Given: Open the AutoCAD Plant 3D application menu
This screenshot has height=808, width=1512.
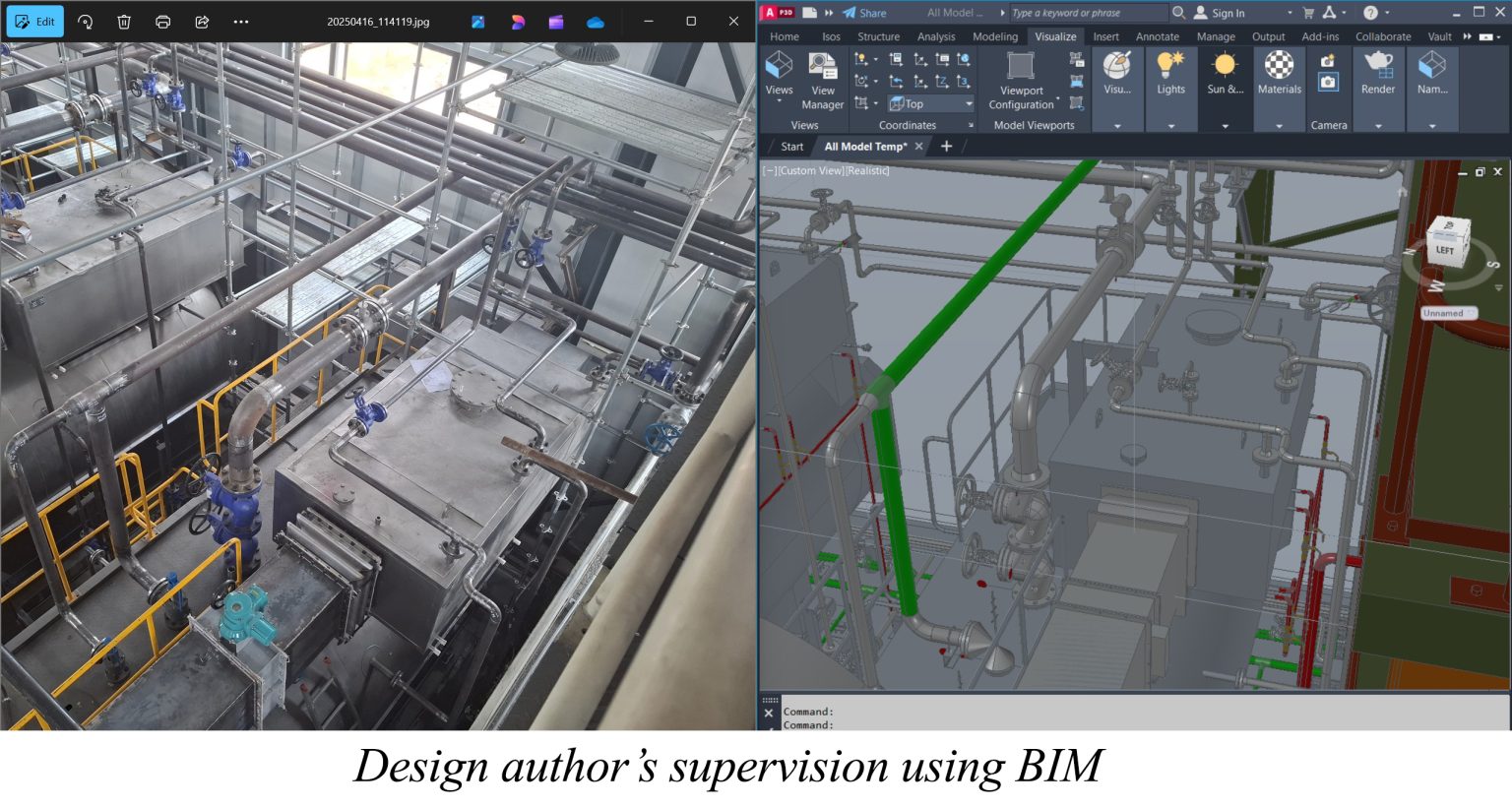Looking at the screenshot, I should click(x=778, y=13).
